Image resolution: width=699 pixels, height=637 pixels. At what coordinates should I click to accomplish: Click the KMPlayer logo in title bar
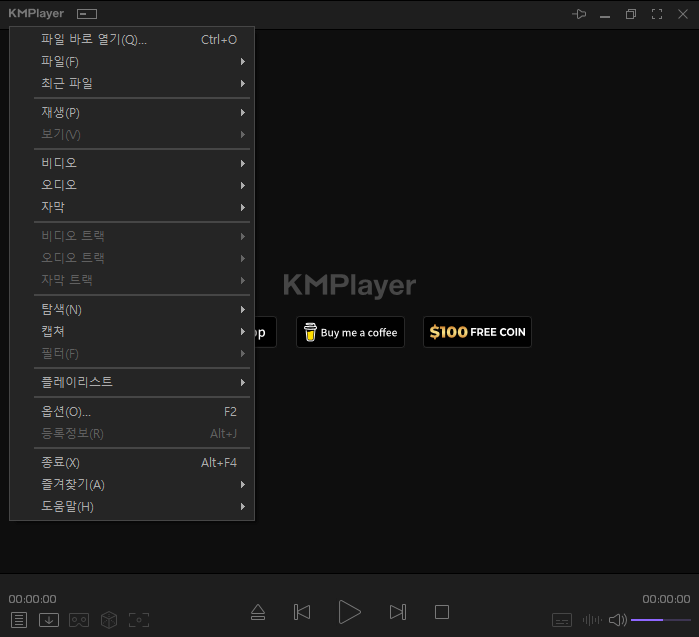pyautogui.click(x=36, y=13)
